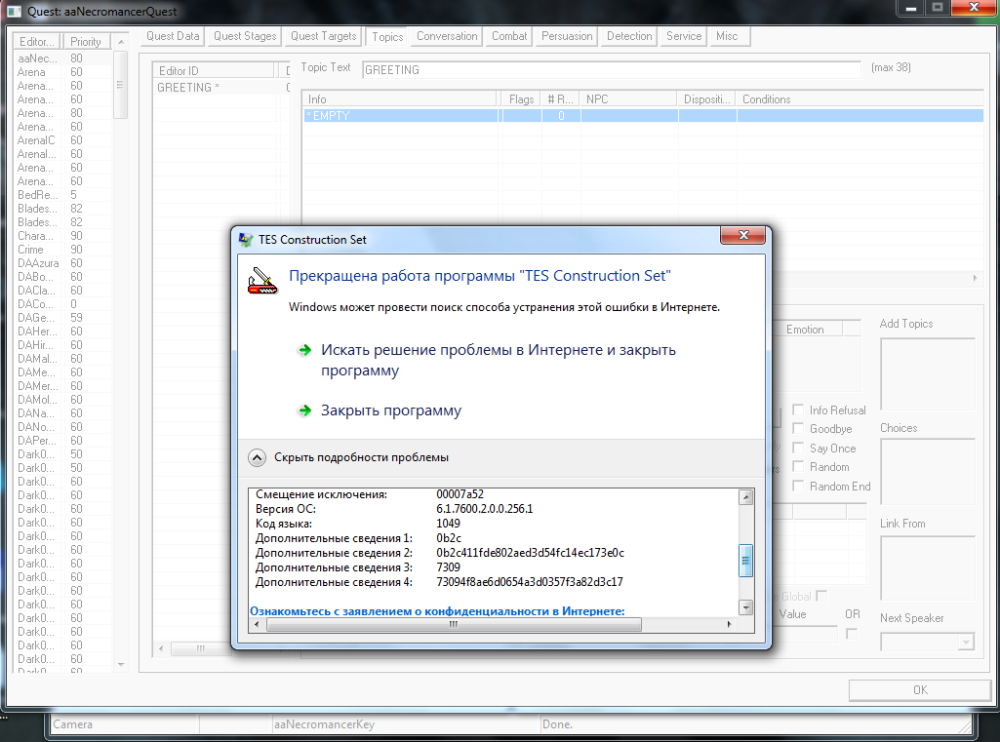The image size is (1000, 742).
Task: Click details horizontal scrollbar thumb
Action: 453,625
